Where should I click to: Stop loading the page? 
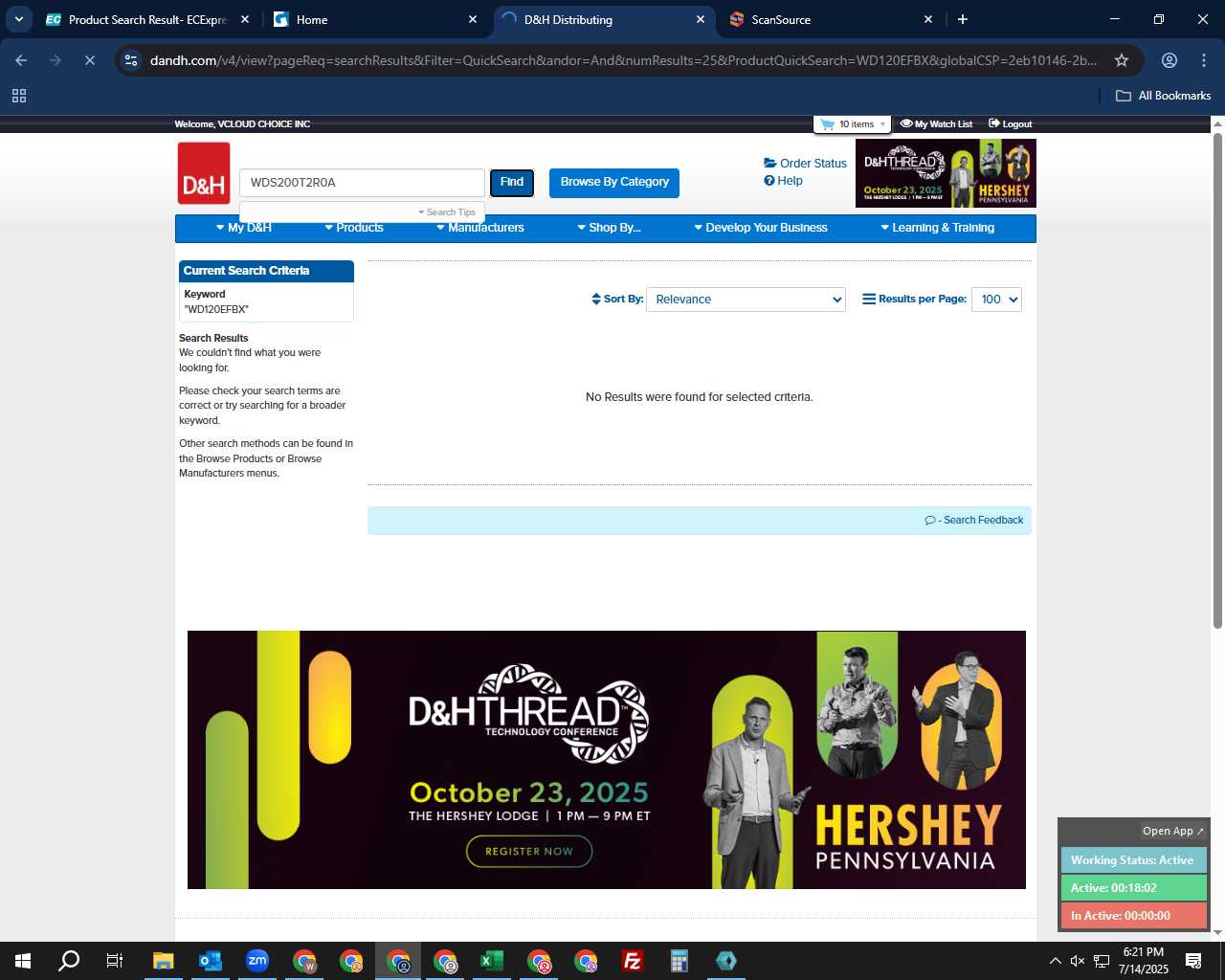click(89, 60)
